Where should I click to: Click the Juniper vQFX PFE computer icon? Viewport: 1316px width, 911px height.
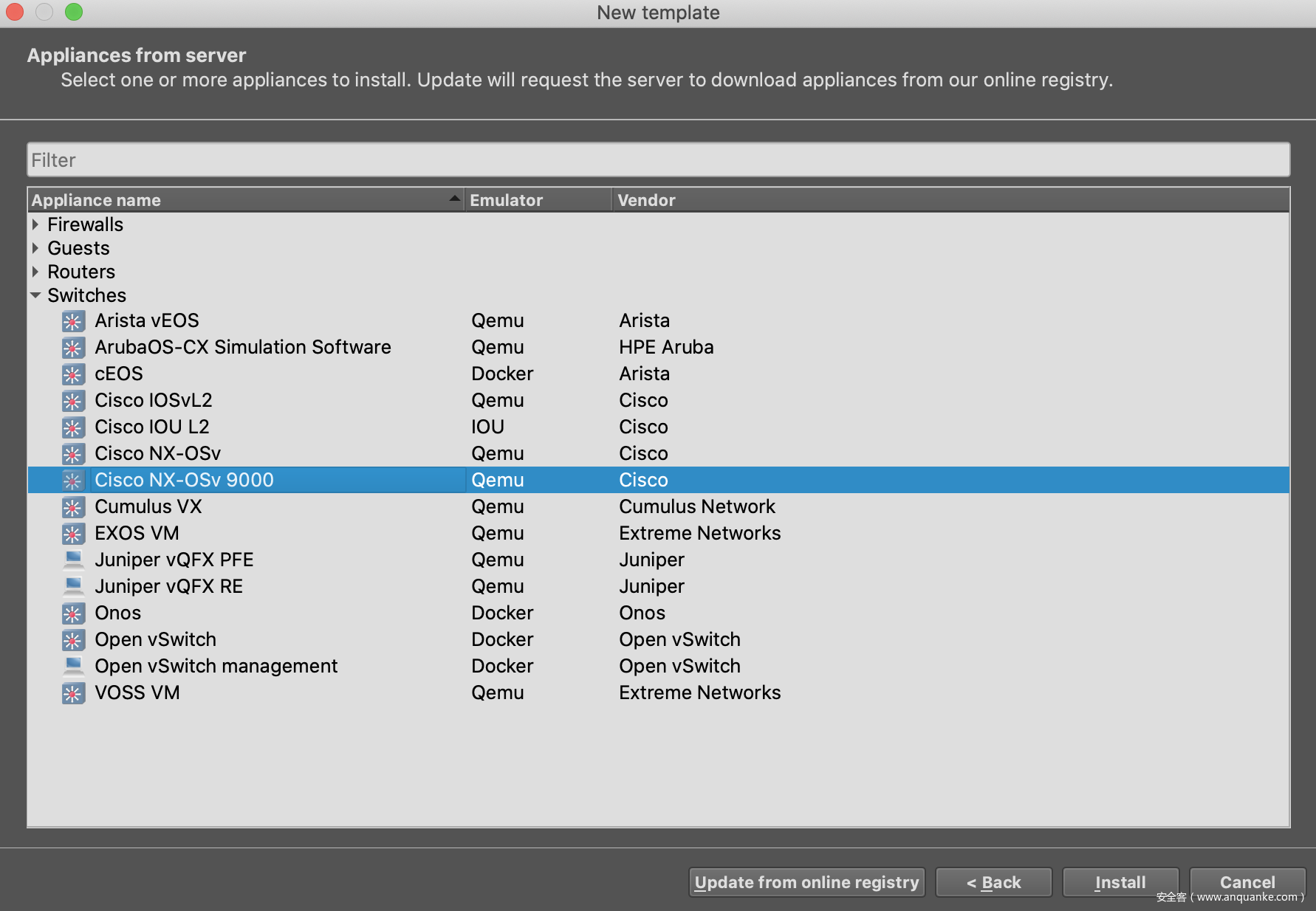coord(72,560)
